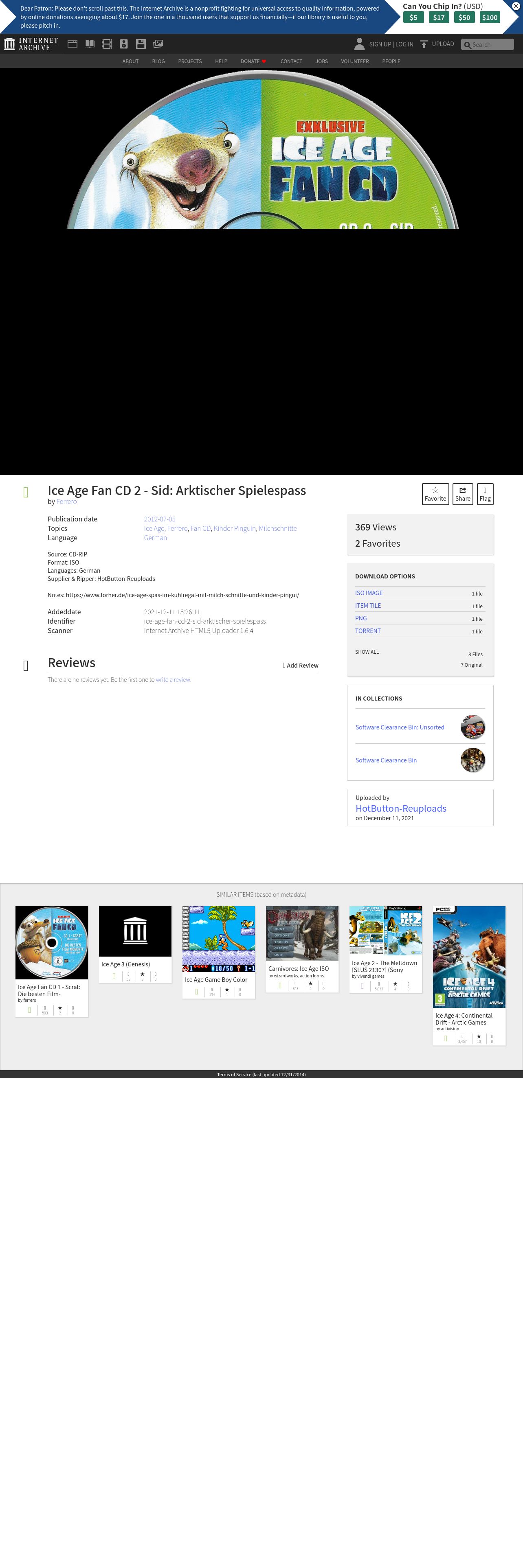Open the ABOUT menu item

(x=130, y=61)
